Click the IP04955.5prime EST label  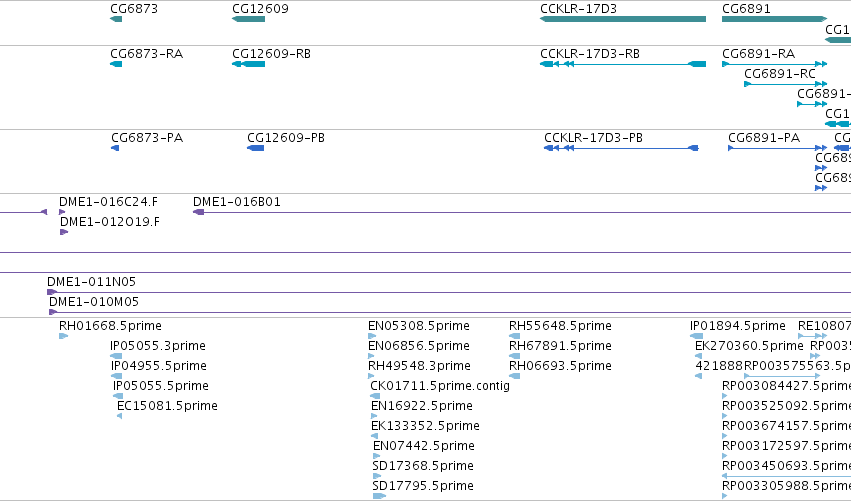coord(158,366)
